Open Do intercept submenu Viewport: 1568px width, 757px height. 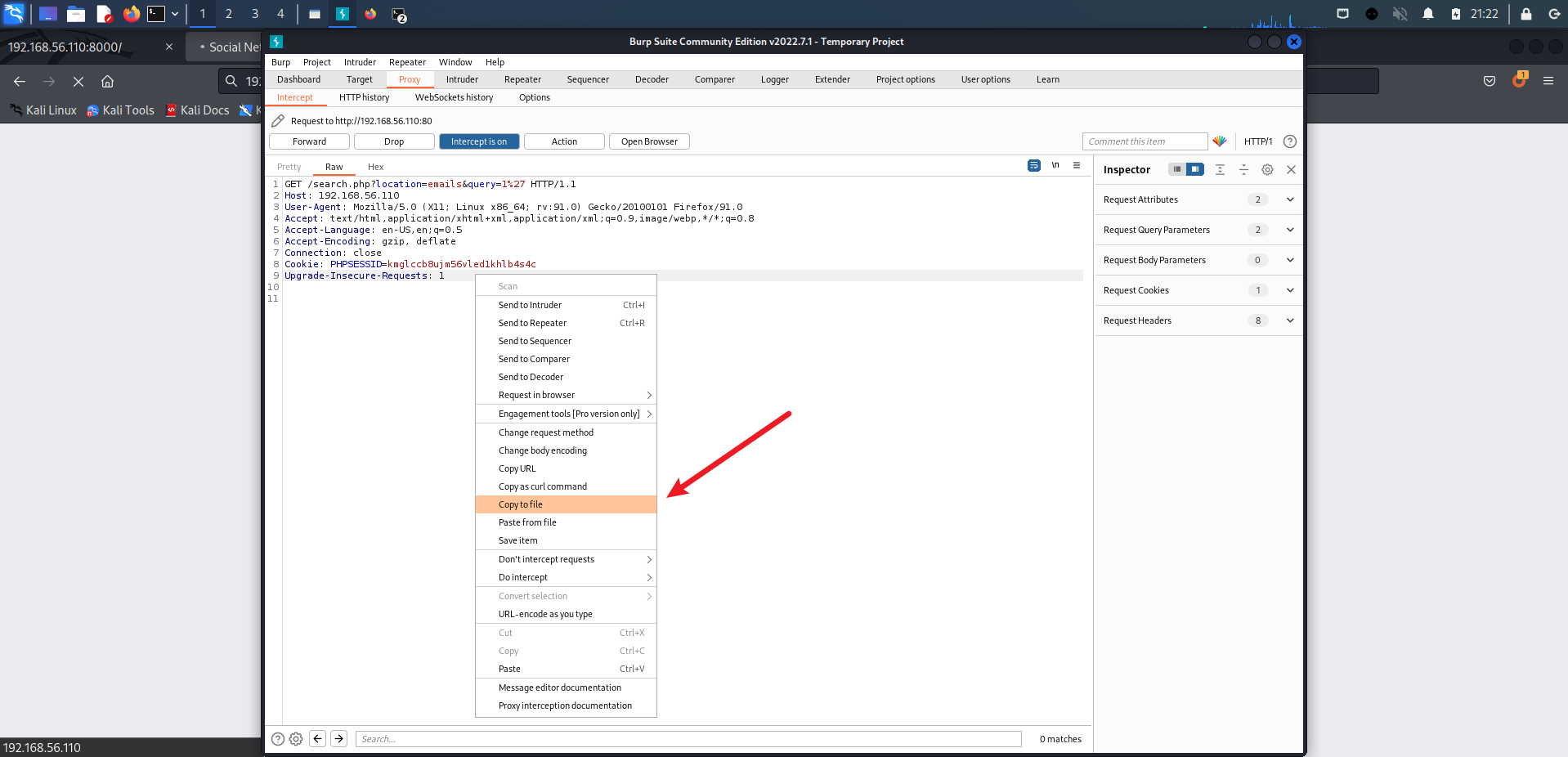coord(566,577)
